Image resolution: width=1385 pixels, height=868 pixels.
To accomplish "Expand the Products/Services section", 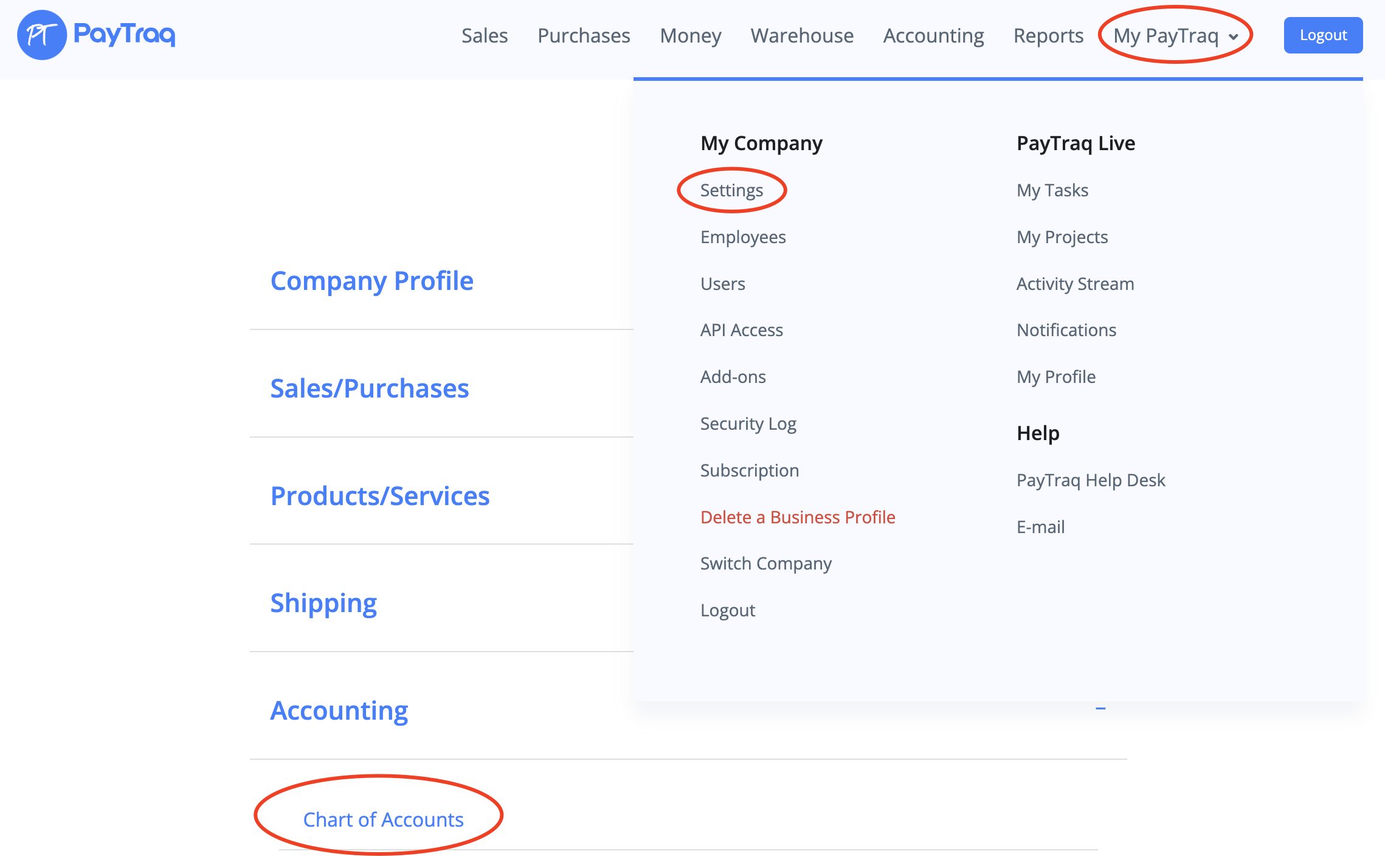I will [379, 496].
